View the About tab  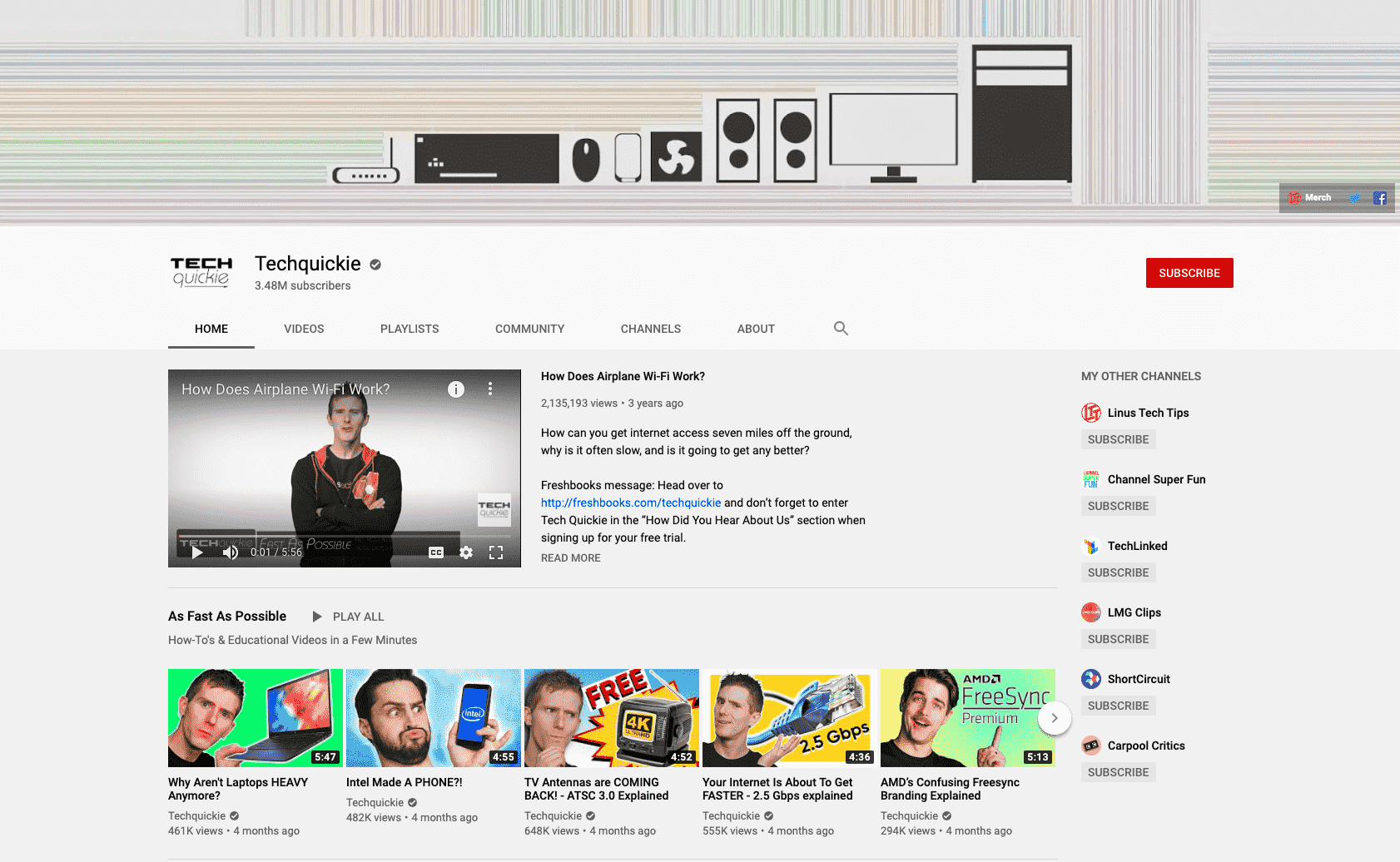coord(756,329)
